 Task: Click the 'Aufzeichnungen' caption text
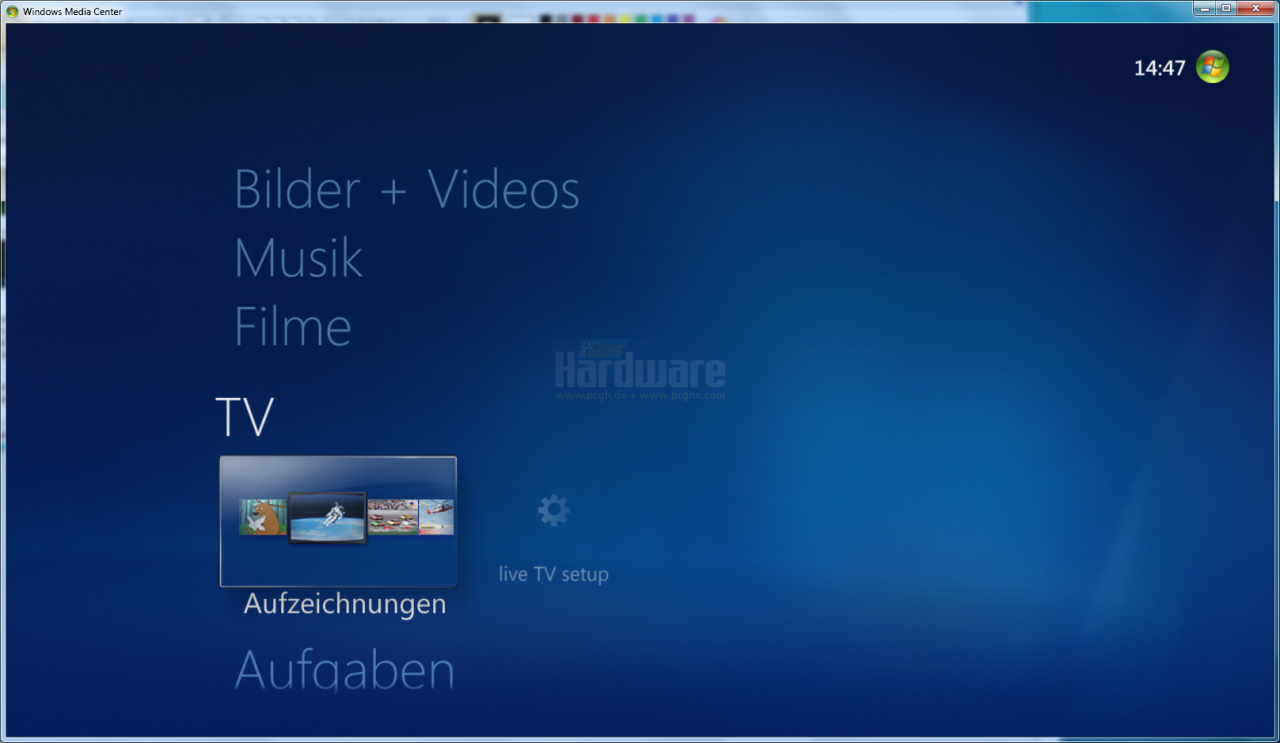(x=345, y=604)
